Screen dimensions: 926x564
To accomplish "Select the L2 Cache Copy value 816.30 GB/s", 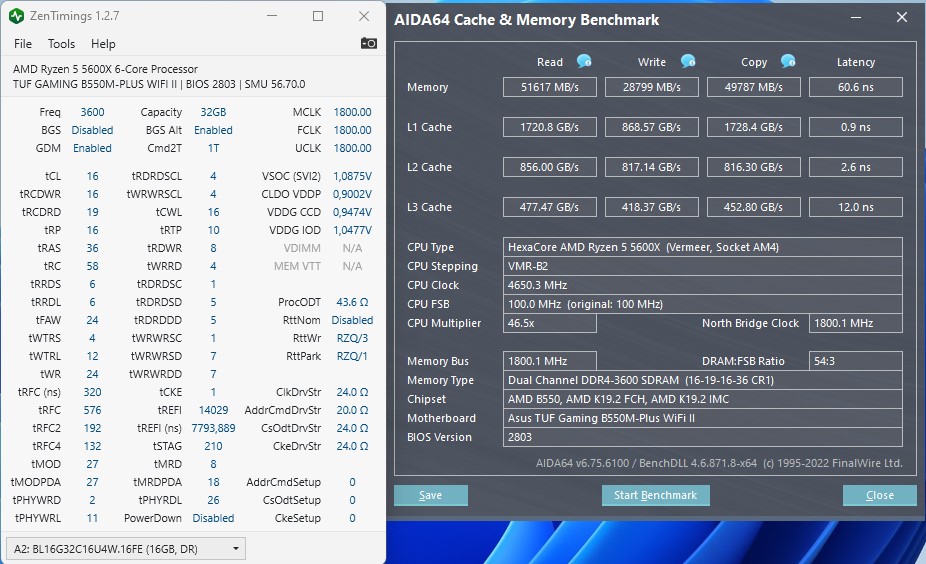I will click(x=754, y=167).
